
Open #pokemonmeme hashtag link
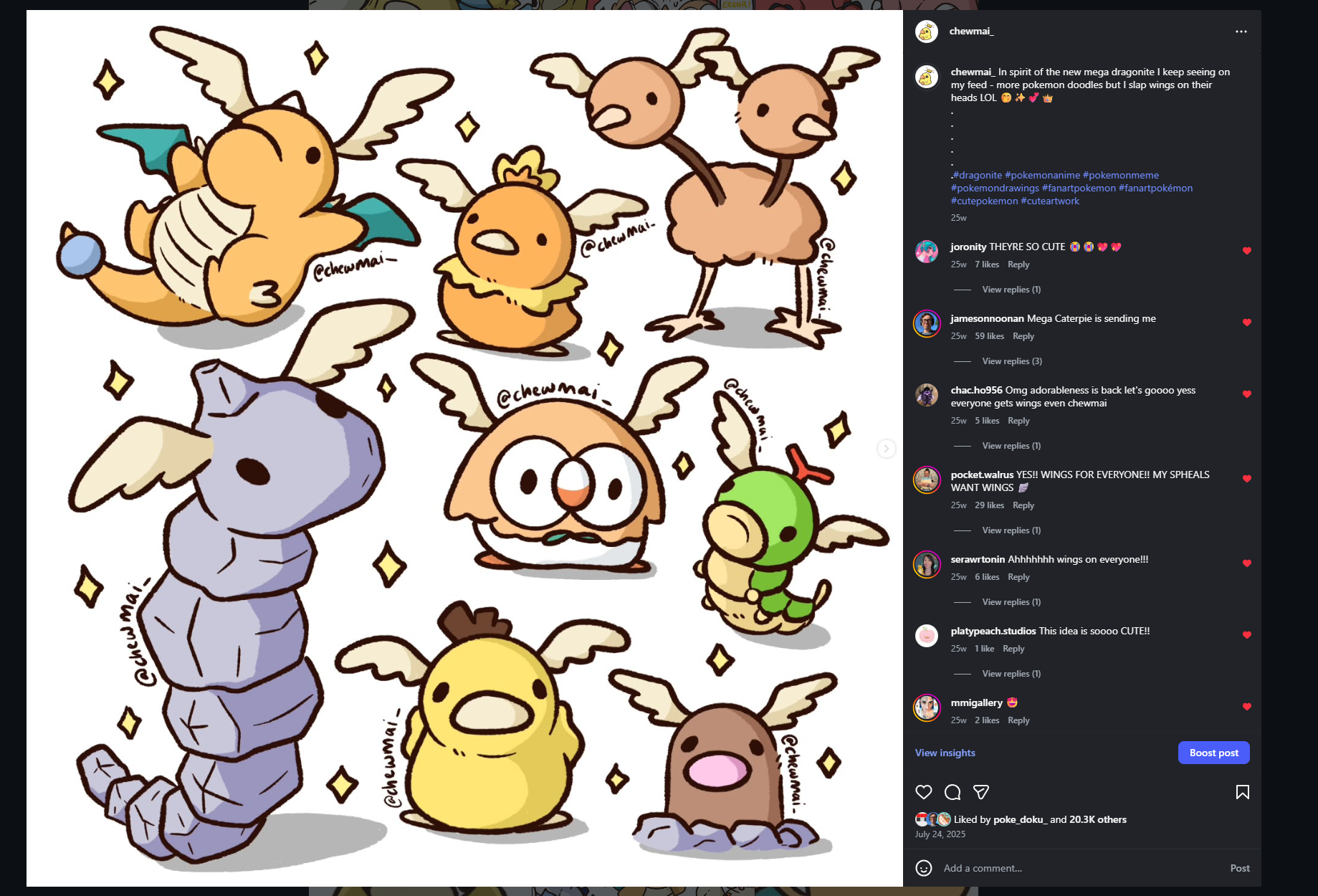tap(1121, 175)
